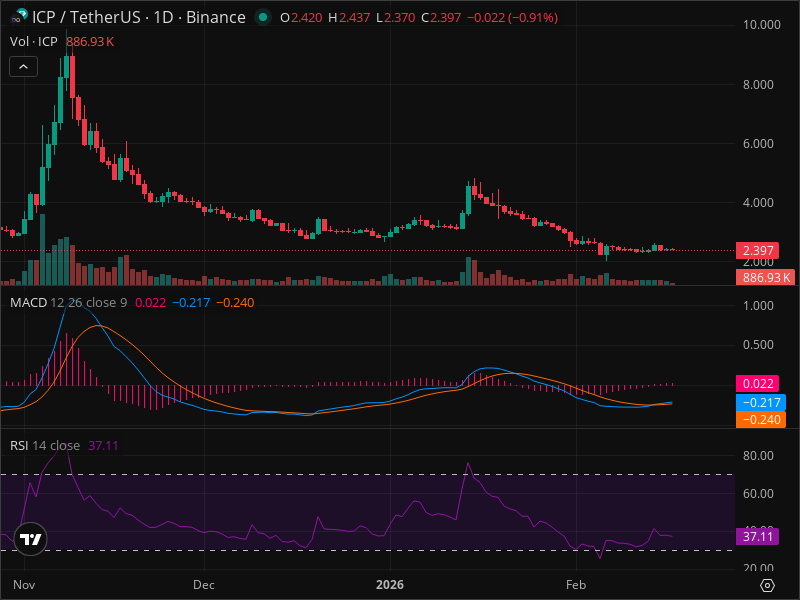Click the TradingView logo badge
The image size is (800, 600).
(31, 539)
